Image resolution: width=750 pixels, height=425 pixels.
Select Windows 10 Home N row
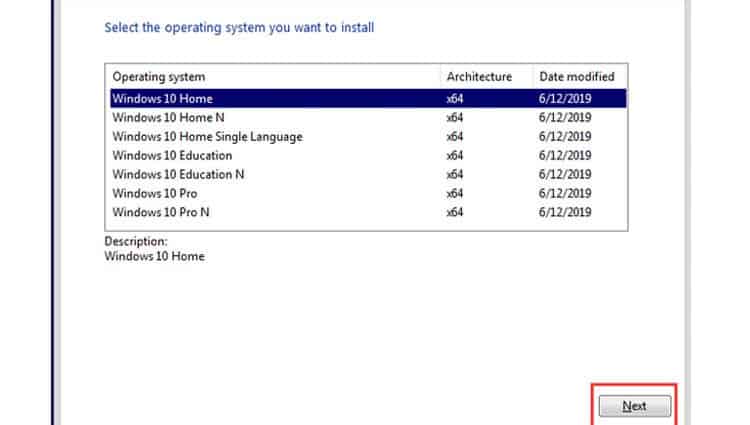click(368, 118)
